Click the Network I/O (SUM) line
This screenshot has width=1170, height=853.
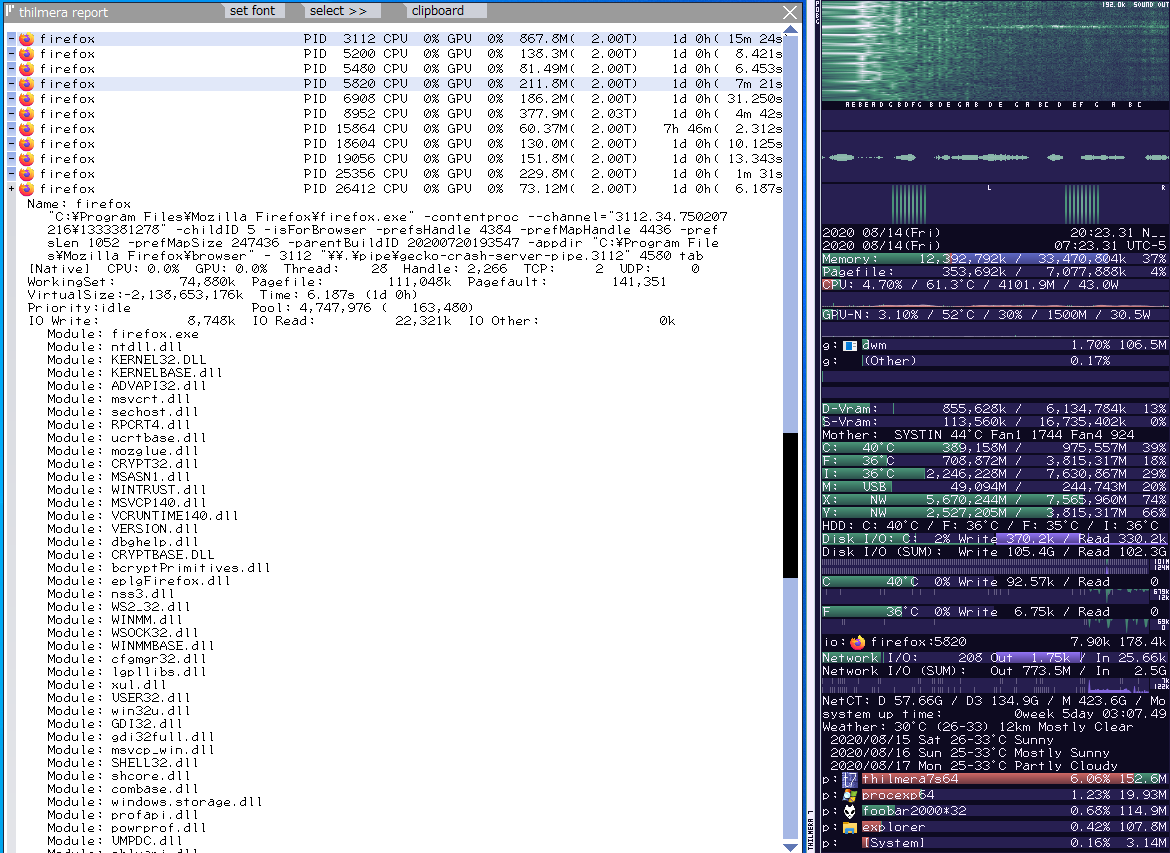(x=994, y=671)
